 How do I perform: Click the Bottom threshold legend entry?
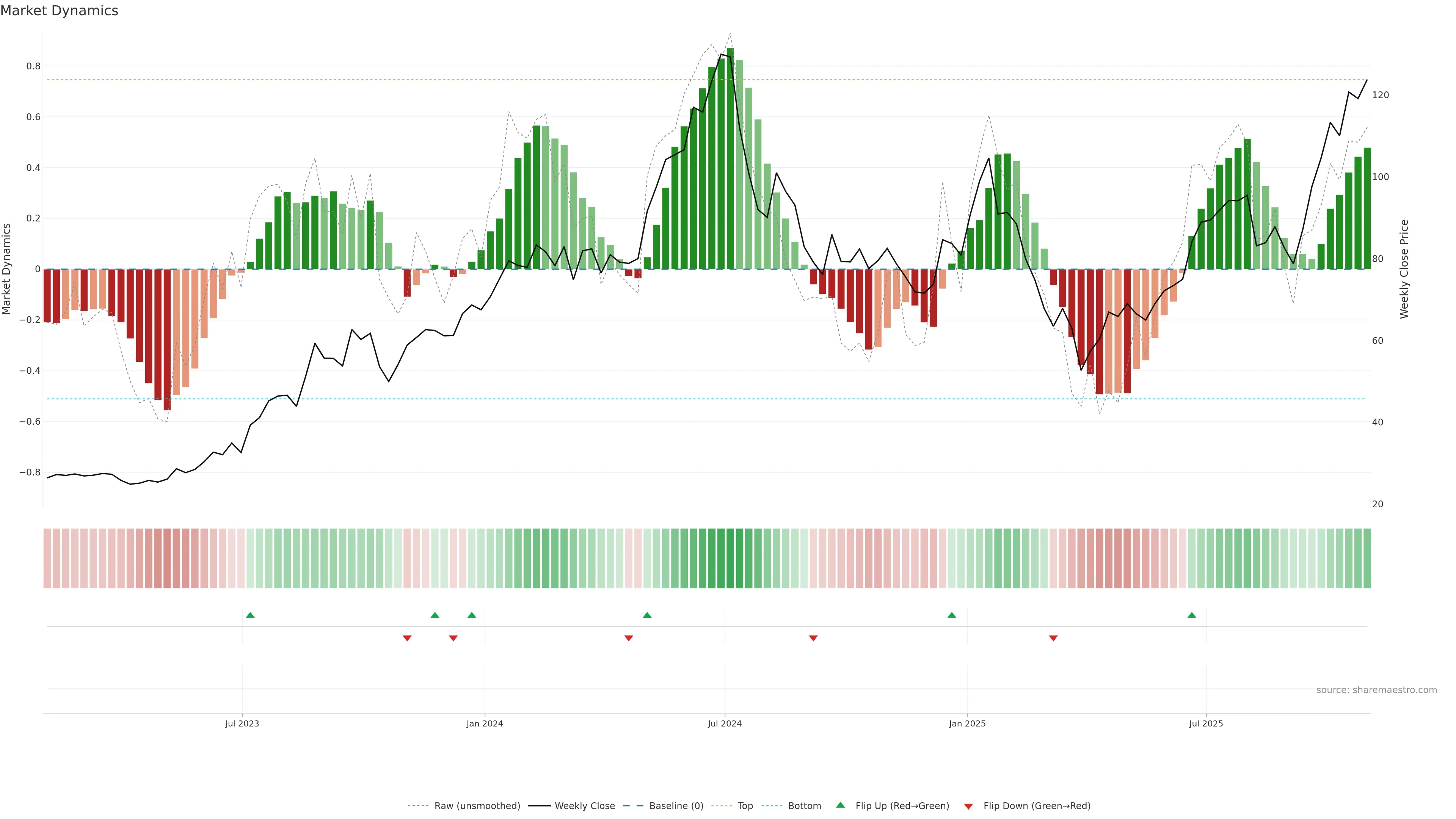coord(804,806)
